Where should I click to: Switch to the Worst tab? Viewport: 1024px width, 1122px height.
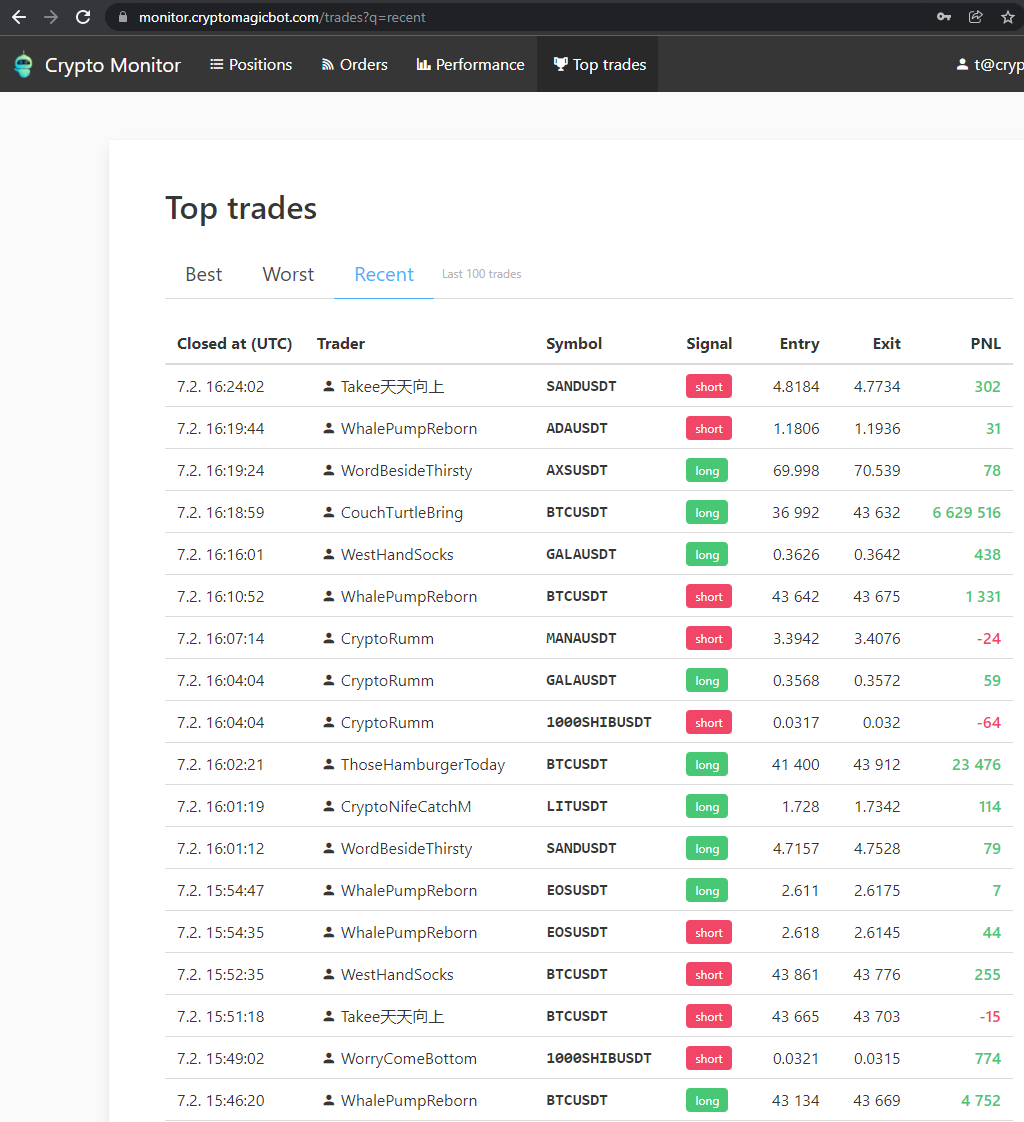click(x=288, y=274)
